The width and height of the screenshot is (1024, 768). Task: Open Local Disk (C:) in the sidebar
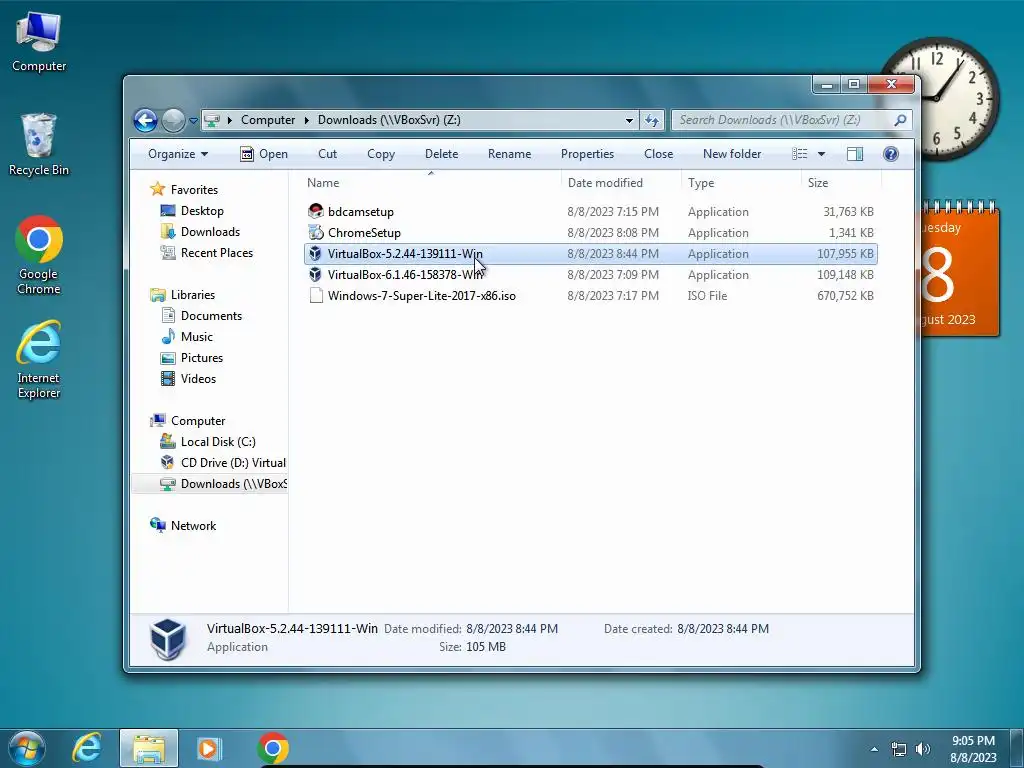(217, 441)
